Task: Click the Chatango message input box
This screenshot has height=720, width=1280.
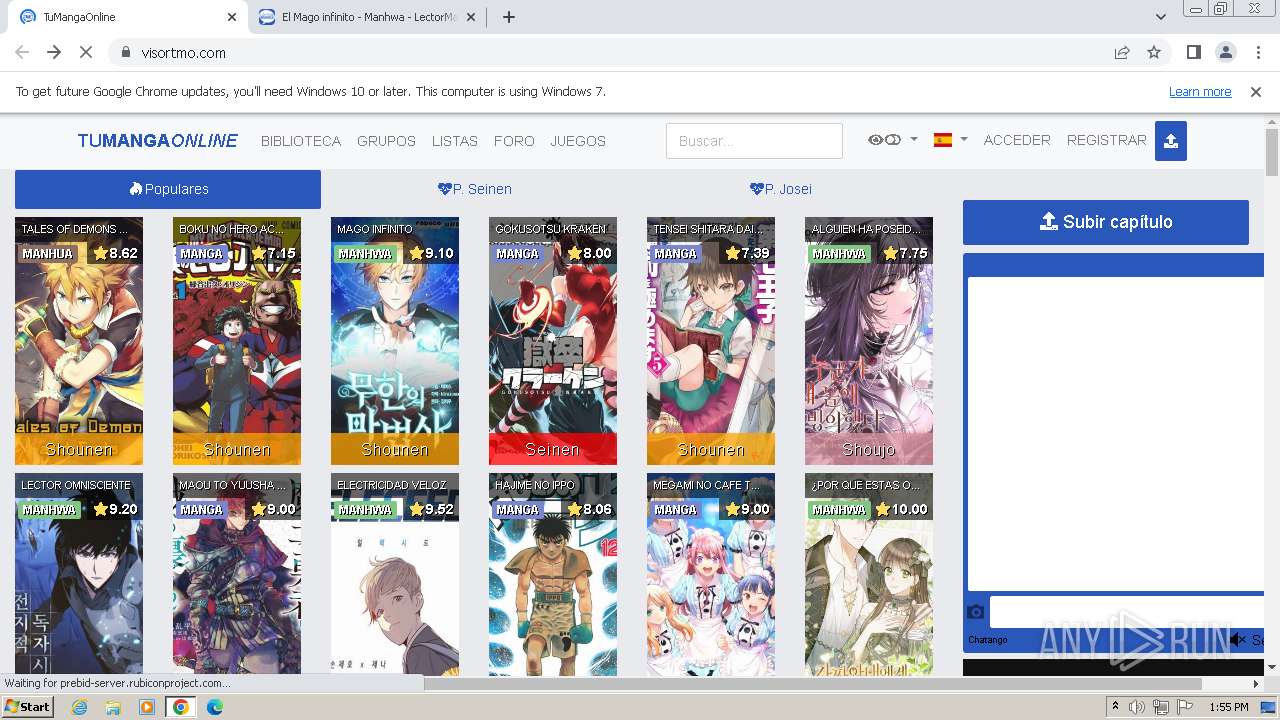Action: 1127,612
